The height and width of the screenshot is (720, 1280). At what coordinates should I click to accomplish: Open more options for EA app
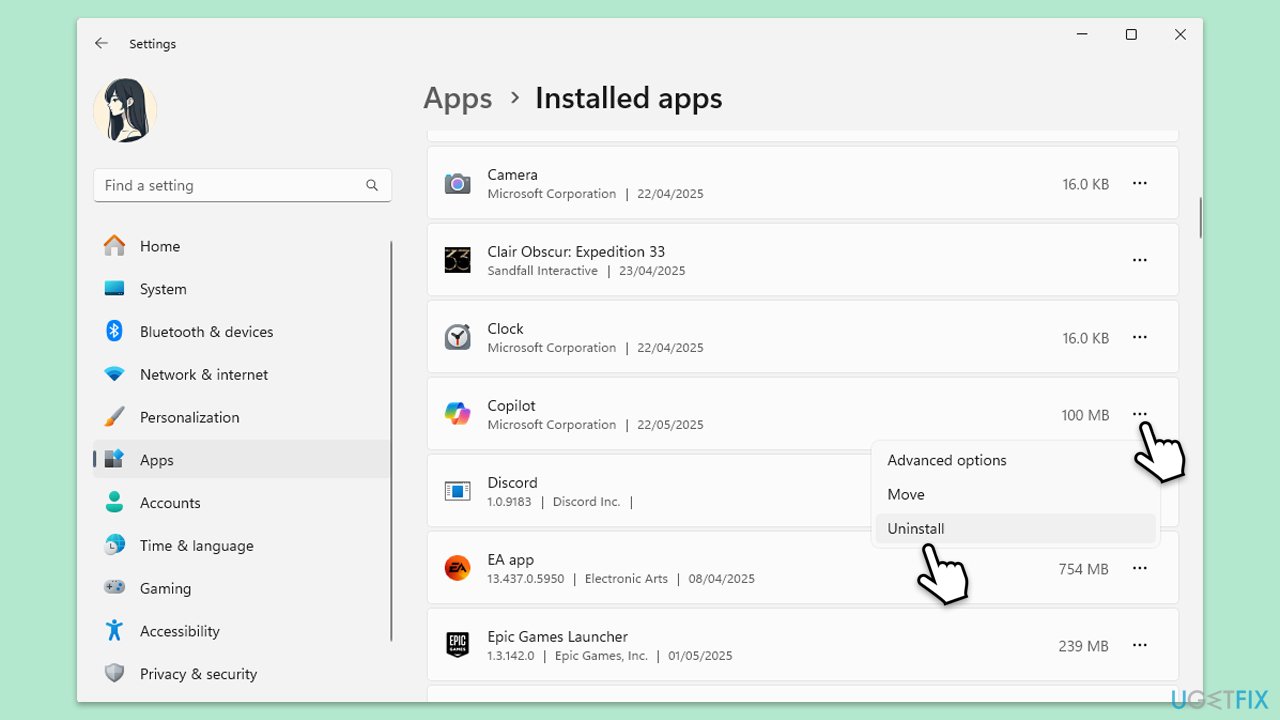(1140, 568)
